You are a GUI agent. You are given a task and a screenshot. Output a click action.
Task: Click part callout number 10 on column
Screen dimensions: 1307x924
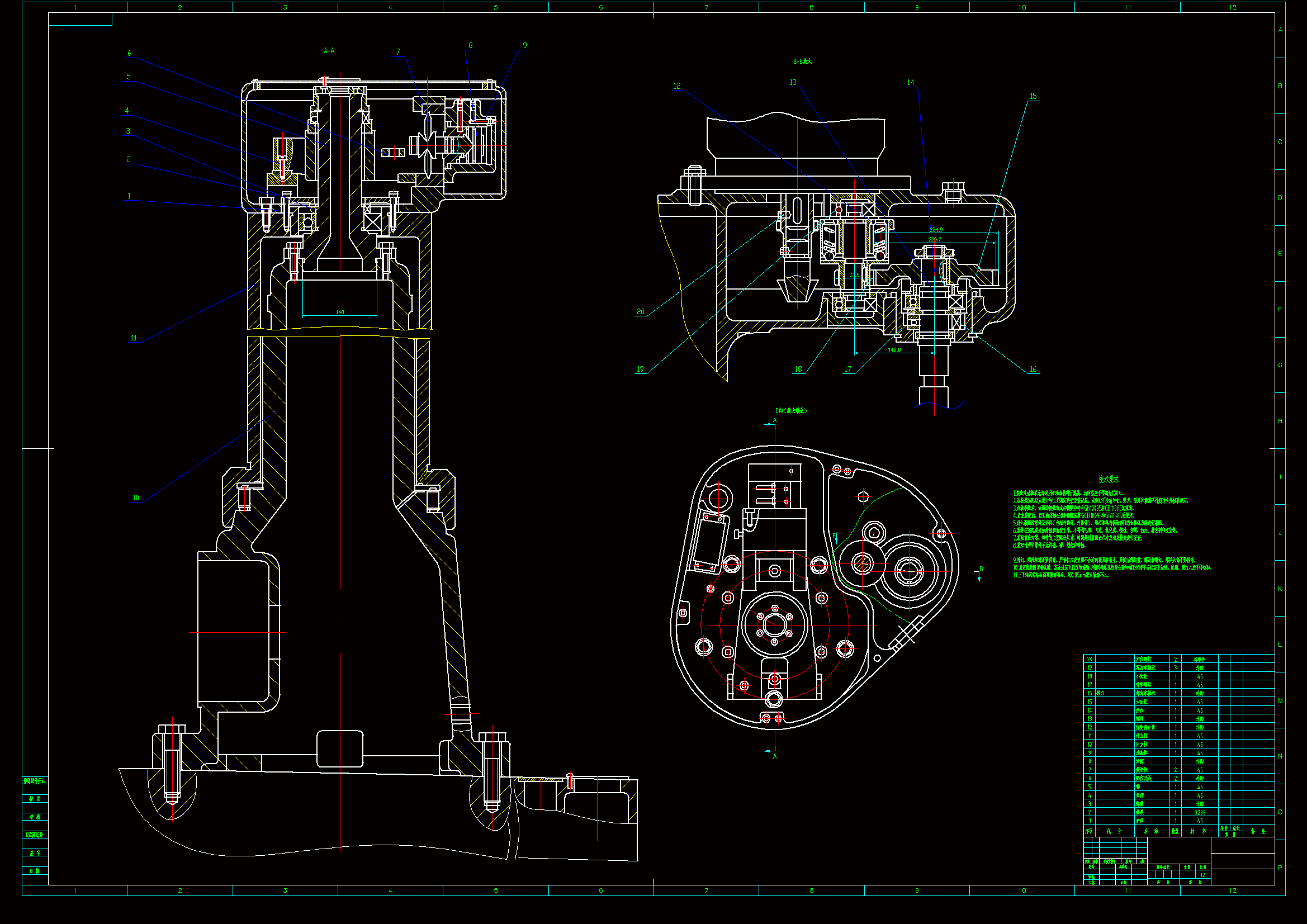tap(136, 498)
